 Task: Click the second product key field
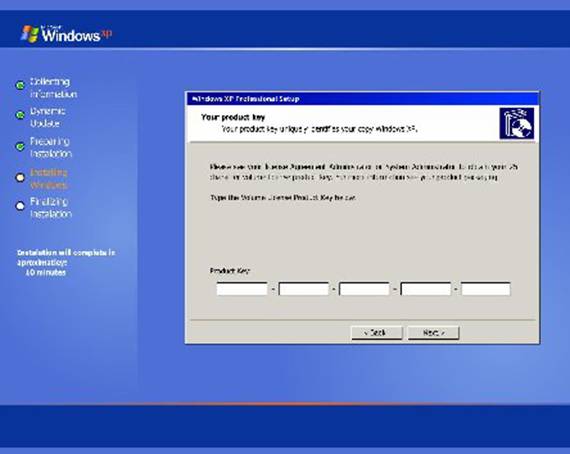pos(304,289)
